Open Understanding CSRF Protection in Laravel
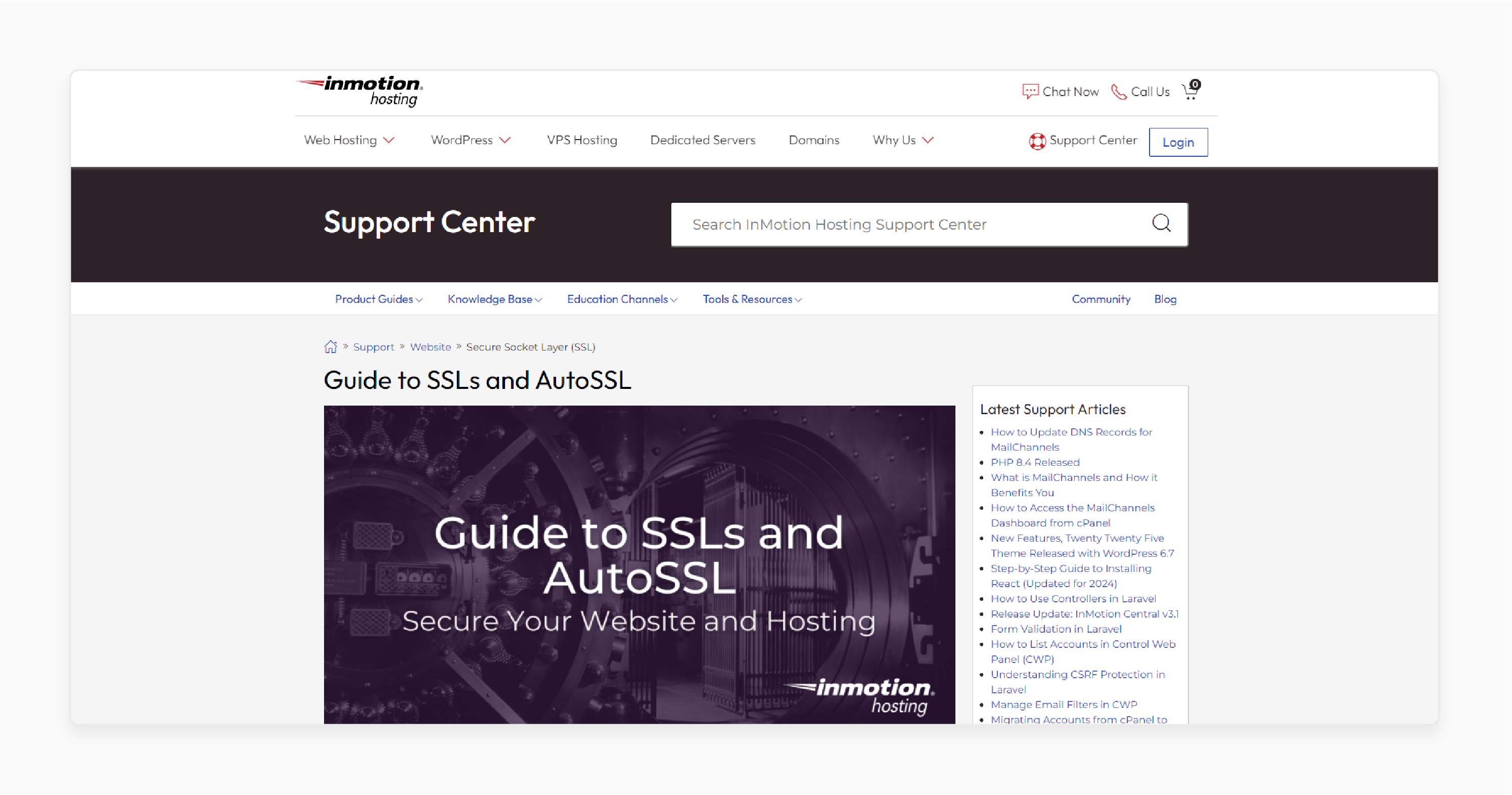Screen dimensions: 1512x795 pyautogui.click(x=1078, y=682)
